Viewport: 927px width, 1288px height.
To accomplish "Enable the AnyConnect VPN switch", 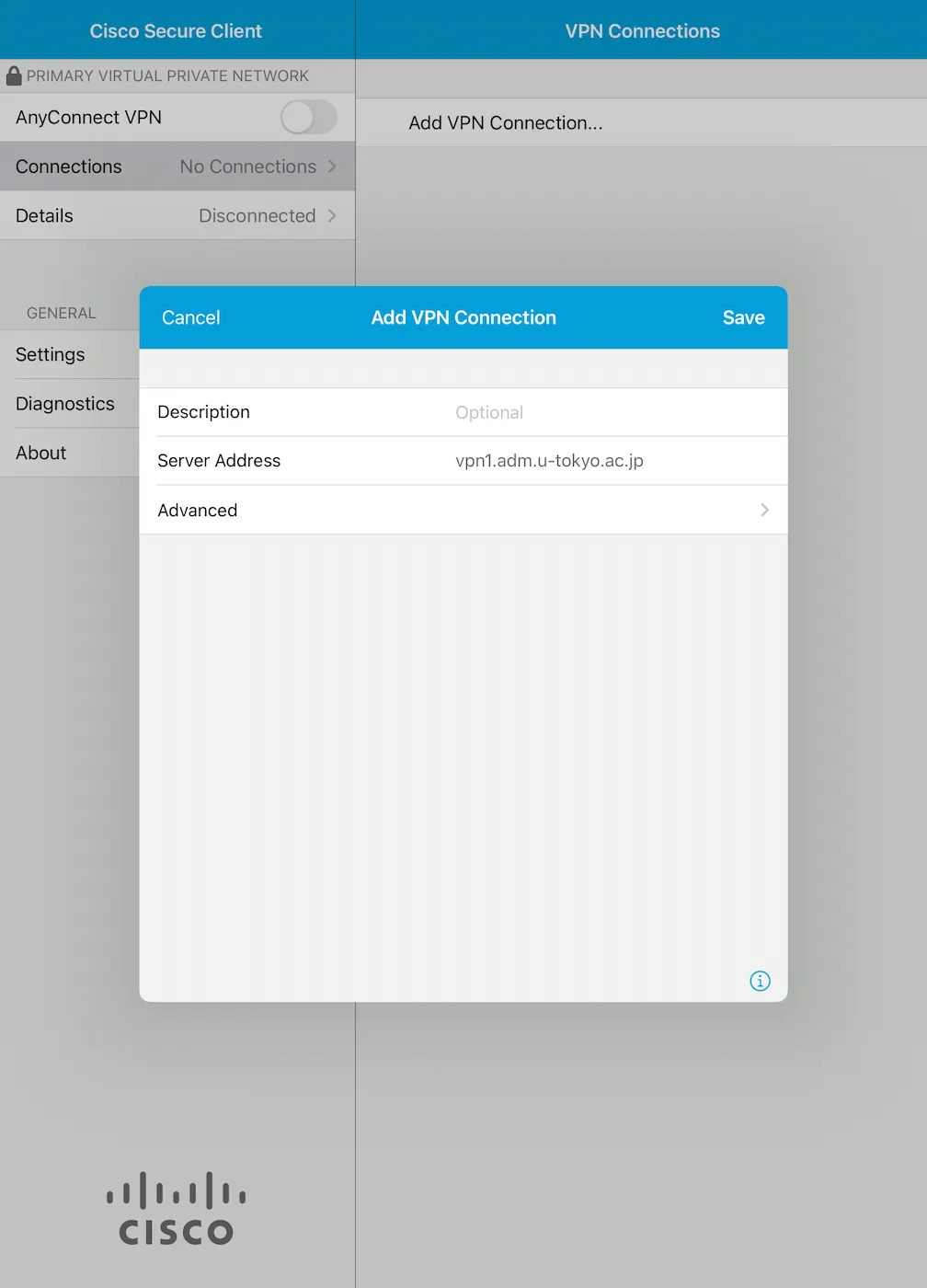I will coord(308,118).
